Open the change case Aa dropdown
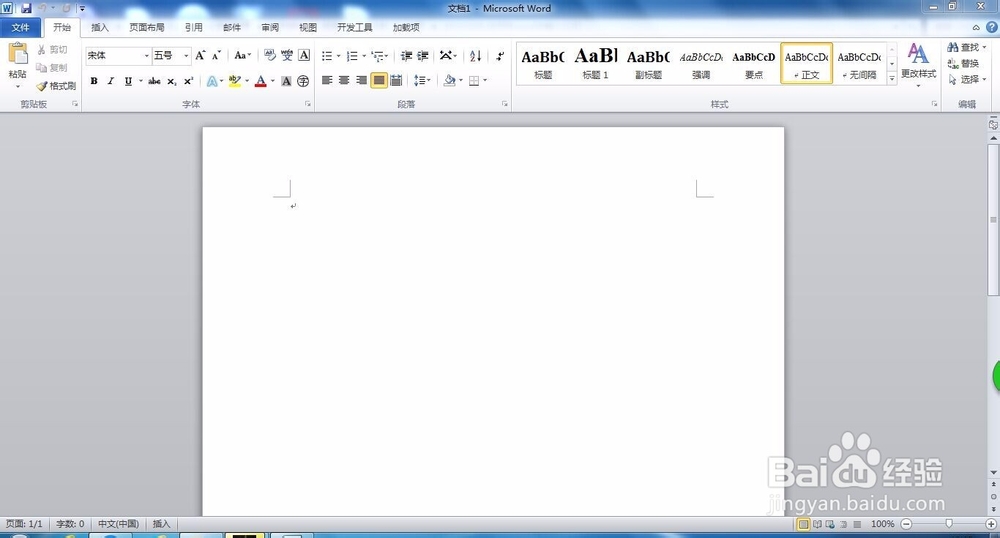 242,55
